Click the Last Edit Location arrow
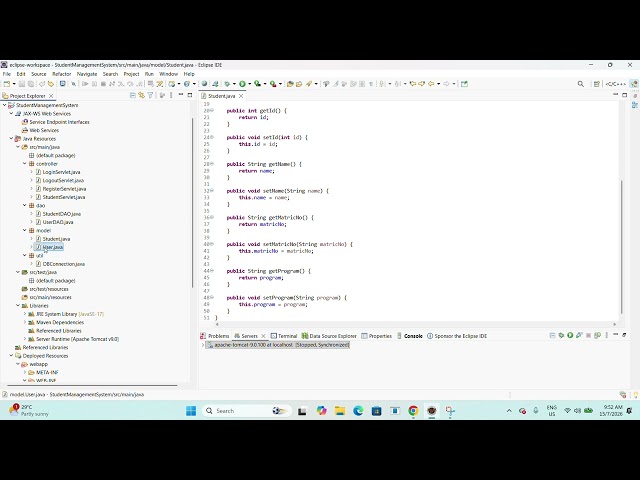This screenshot has height=480, width=640. 413,84
